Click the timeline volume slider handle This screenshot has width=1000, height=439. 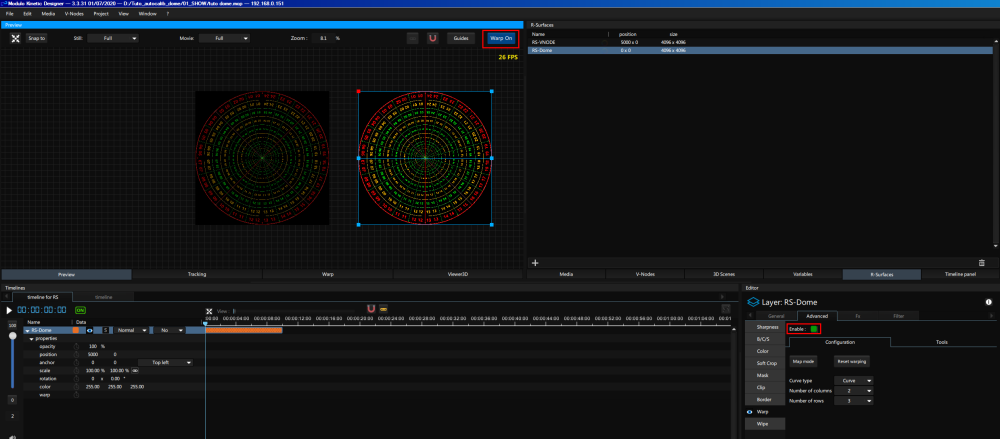(x=12, y=336)
